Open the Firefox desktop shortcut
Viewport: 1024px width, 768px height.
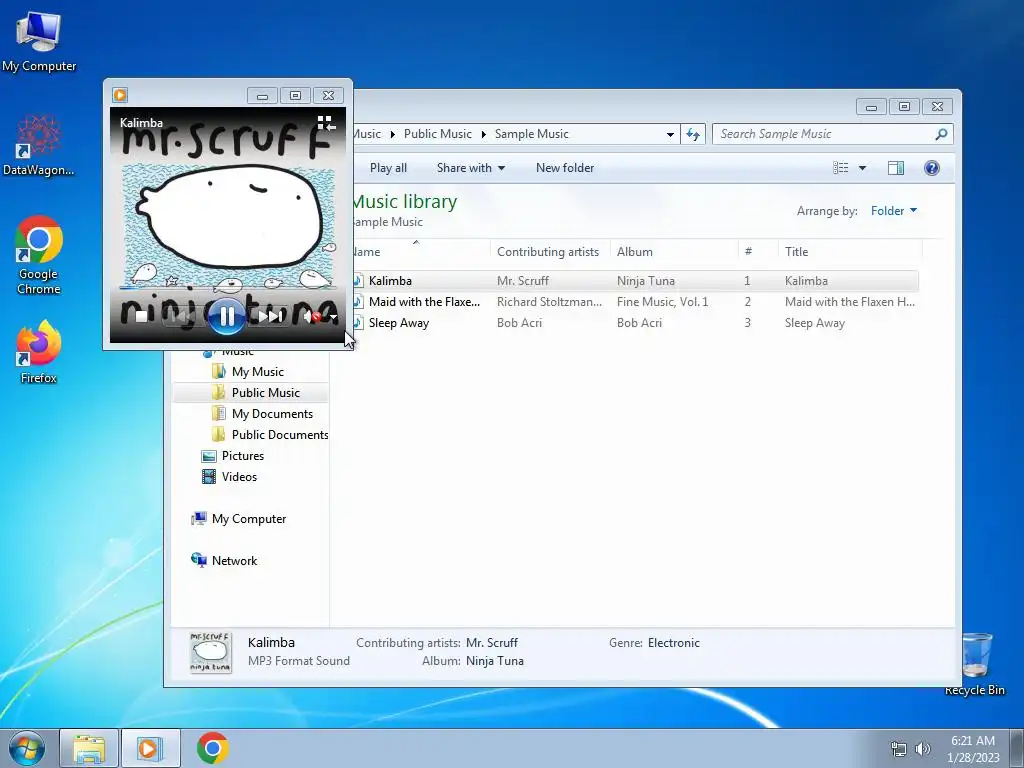point(39,351)
